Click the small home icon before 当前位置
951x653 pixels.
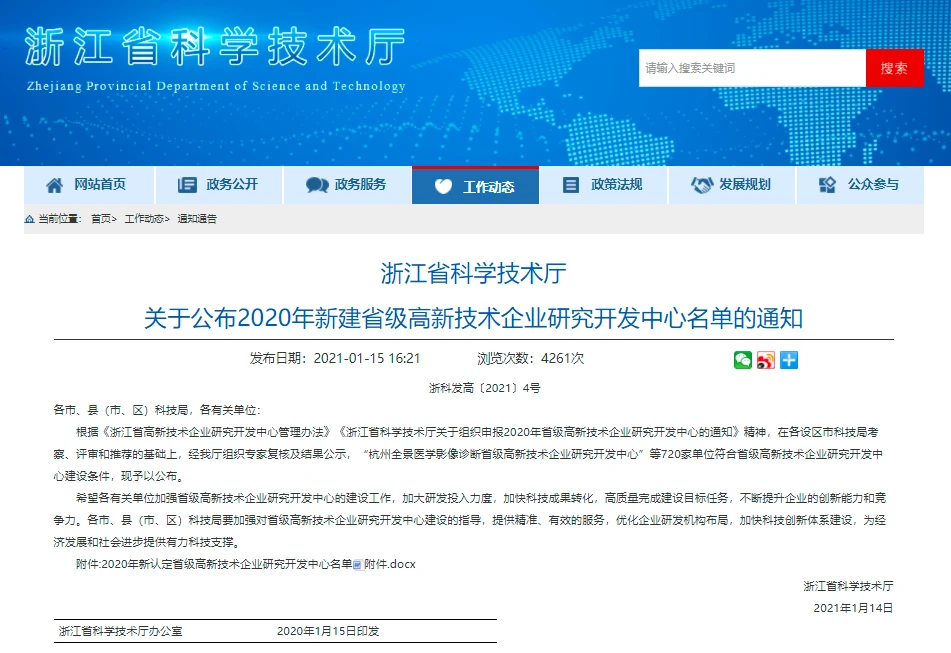click(30, 218)
